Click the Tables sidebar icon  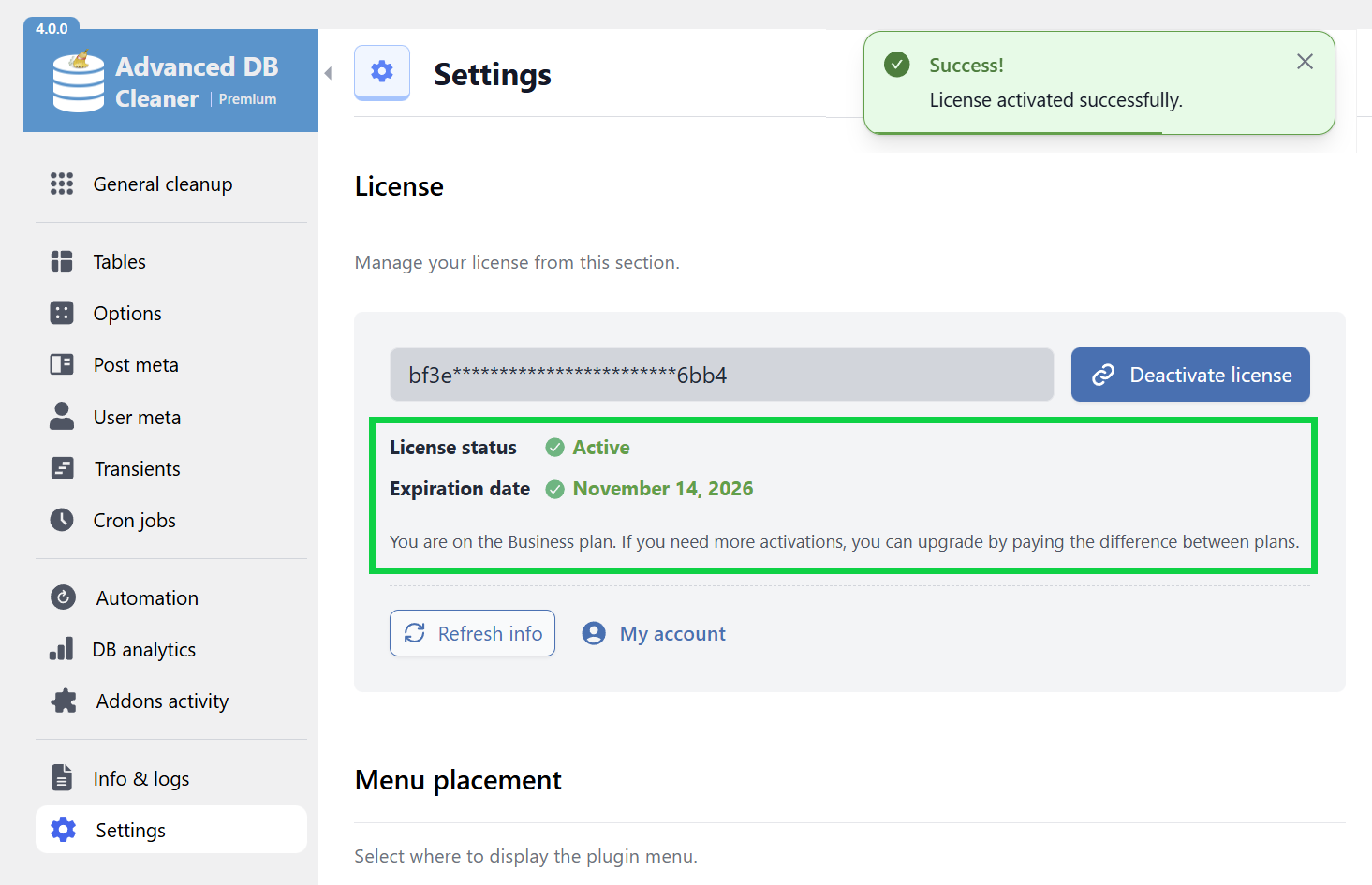62,261
